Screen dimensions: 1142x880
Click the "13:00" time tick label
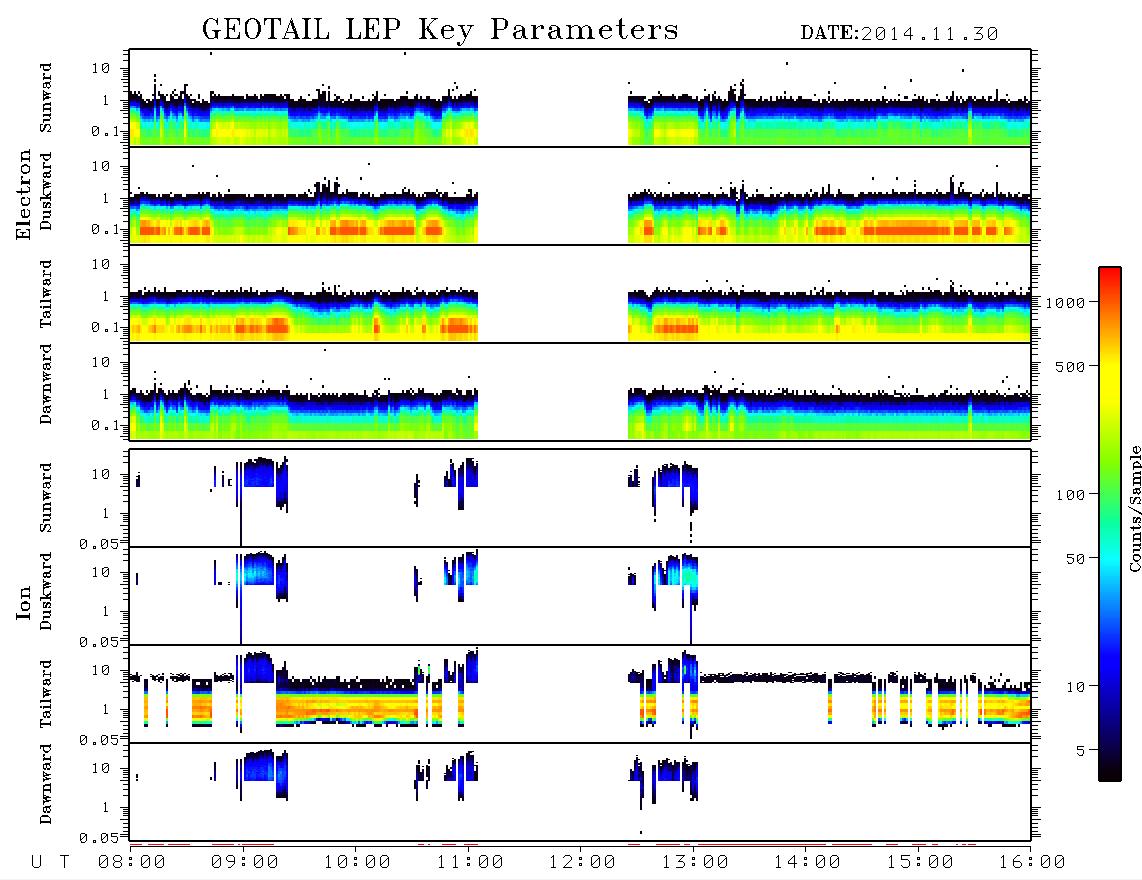(695, 862)
